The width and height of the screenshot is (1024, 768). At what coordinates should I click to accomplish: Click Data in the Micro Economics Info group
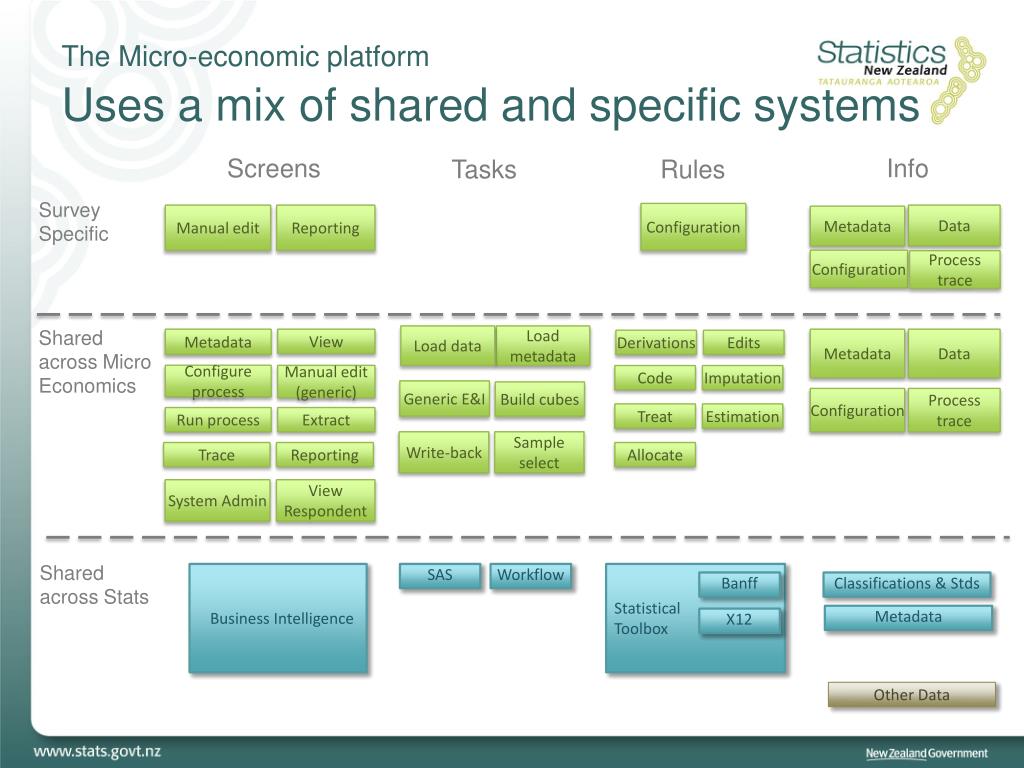954,354
